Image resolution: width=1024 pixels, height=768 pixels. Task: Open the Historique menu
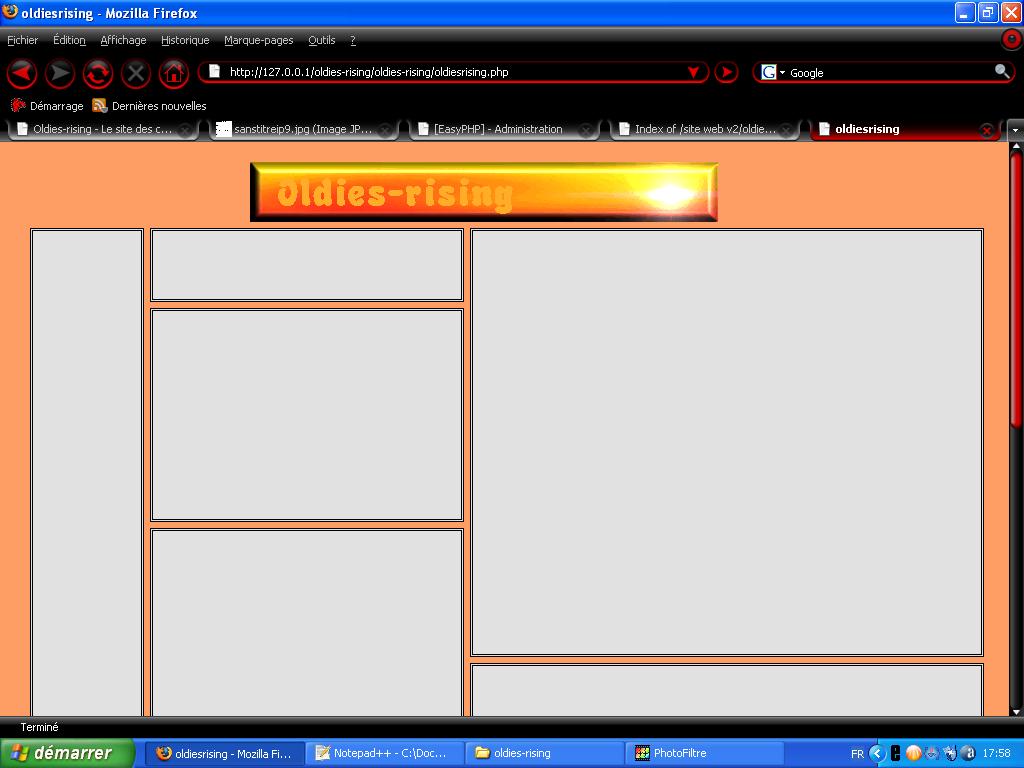[185, 40]
